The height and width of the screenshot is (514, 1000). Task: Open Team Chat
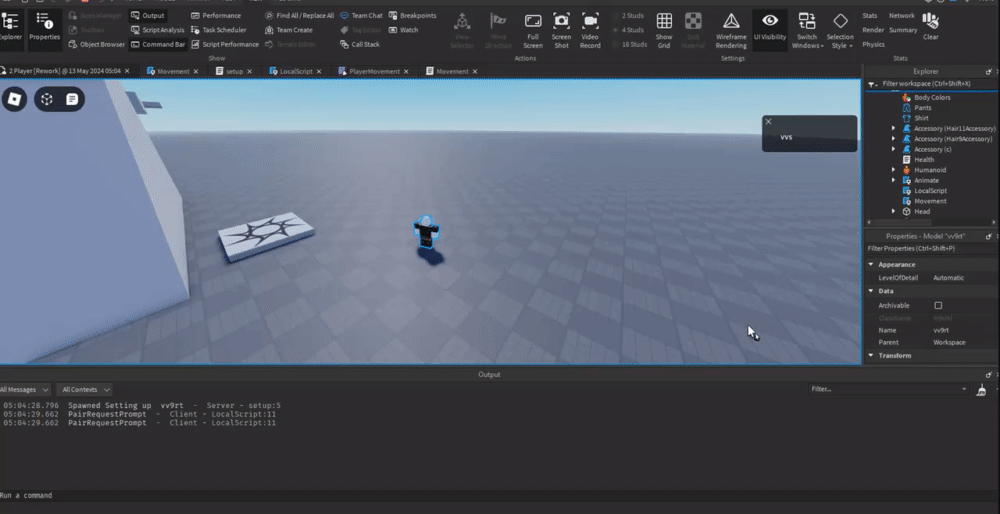[361, 15]
